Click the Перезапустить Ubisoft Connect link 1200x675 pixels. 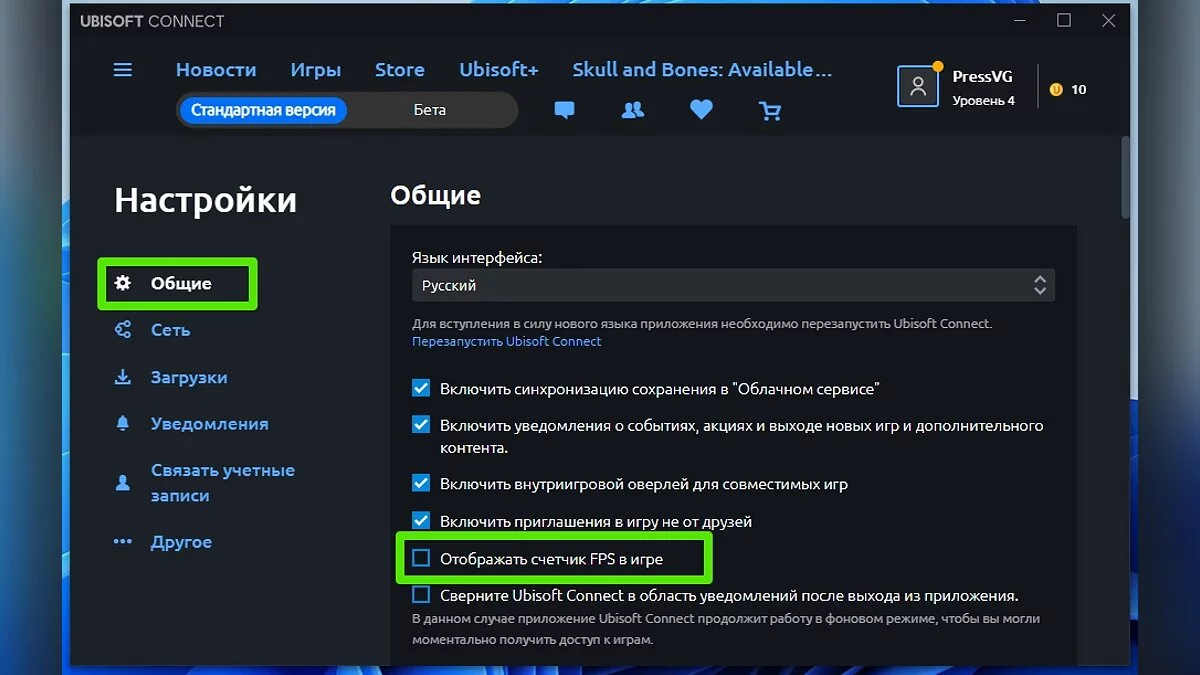pyautogui.click(x=506, y=341)
